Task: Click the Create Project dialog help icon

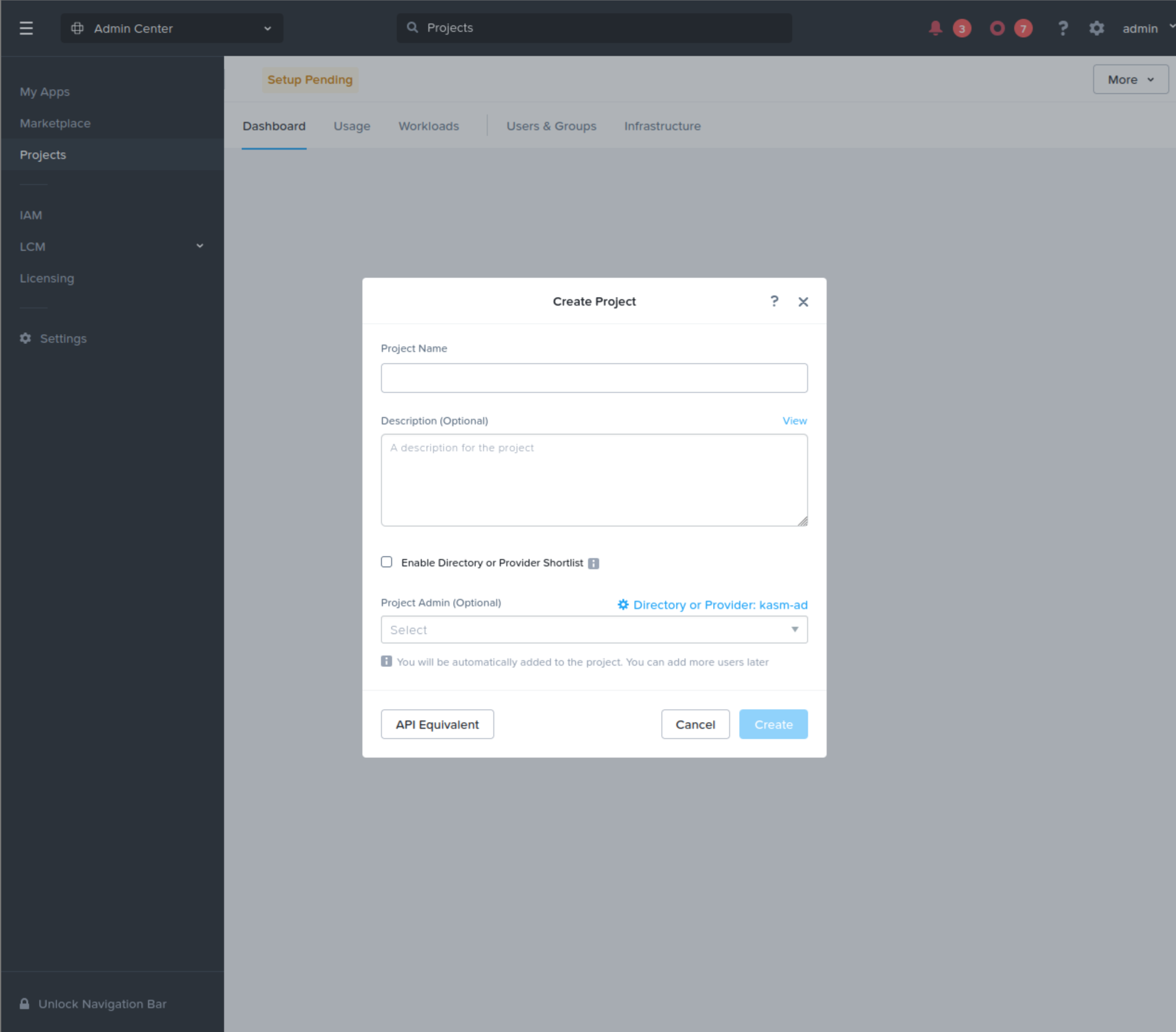Action: [x=774, y=301]
